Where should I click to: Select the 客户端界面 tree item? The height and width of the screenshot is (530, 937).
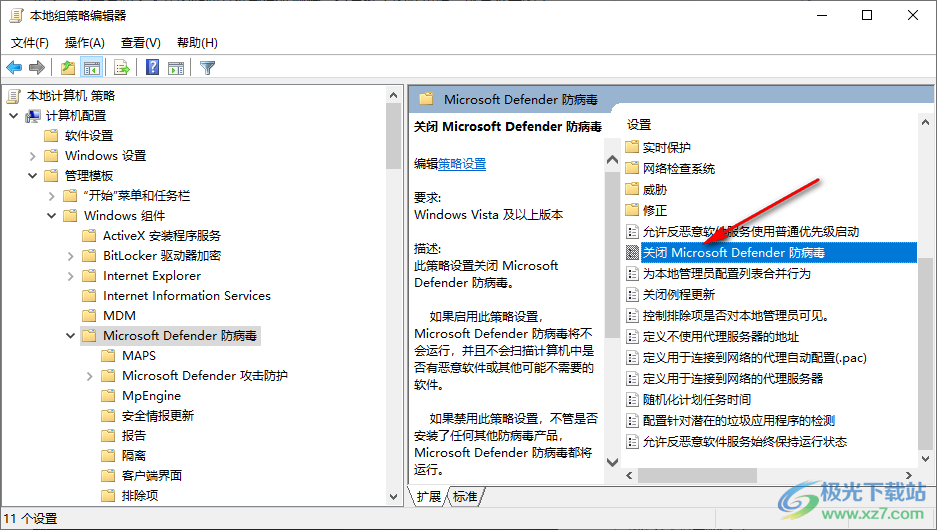[x=152, y=476]
